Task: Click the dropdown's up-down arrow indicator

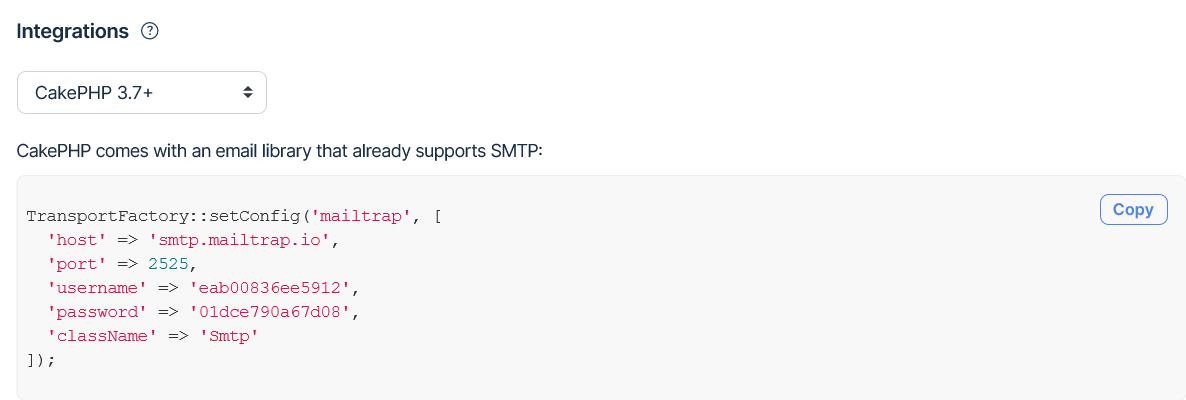Action: pyautogui.click(x=247, y=92)
